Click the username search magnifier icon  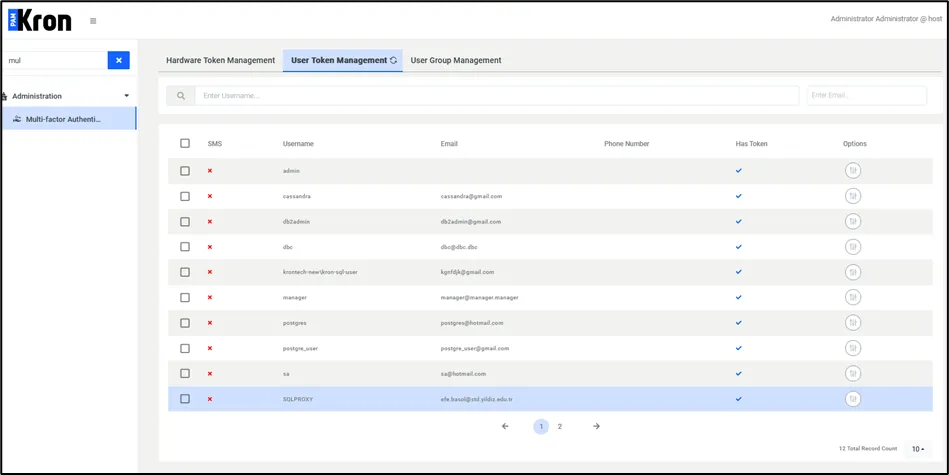tap(181, 96)
